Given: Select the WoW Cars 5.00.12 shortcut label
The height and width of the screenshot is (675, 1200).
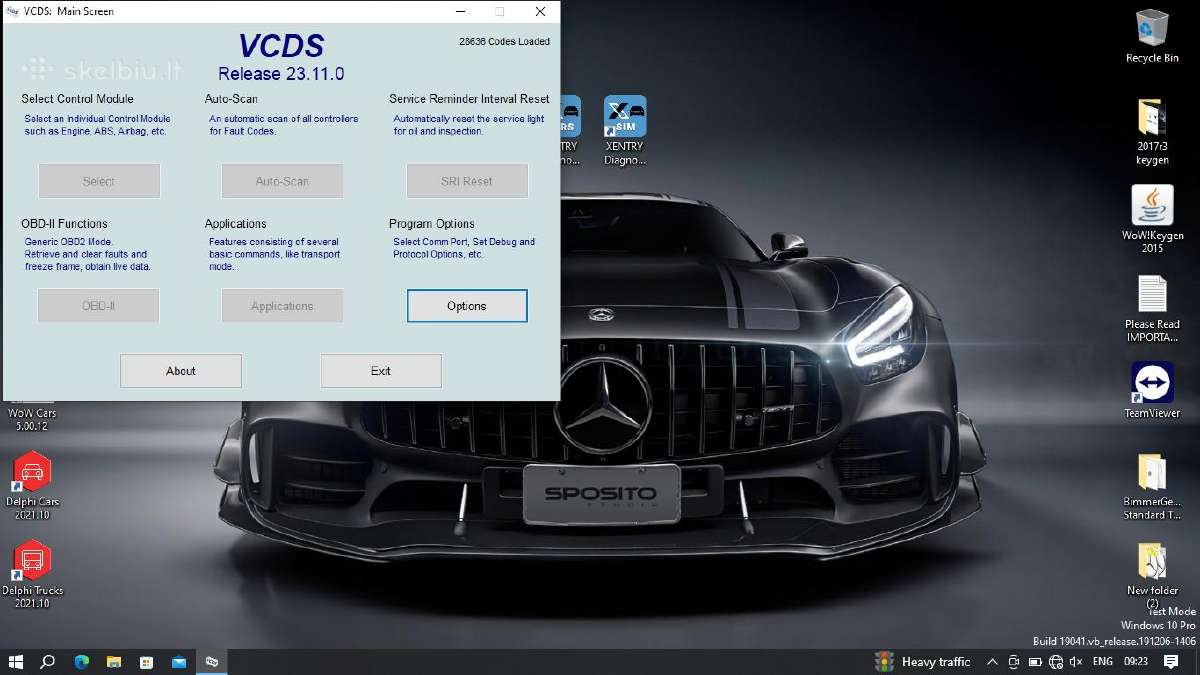Looking at the screenshot, I should coord(32,420).
